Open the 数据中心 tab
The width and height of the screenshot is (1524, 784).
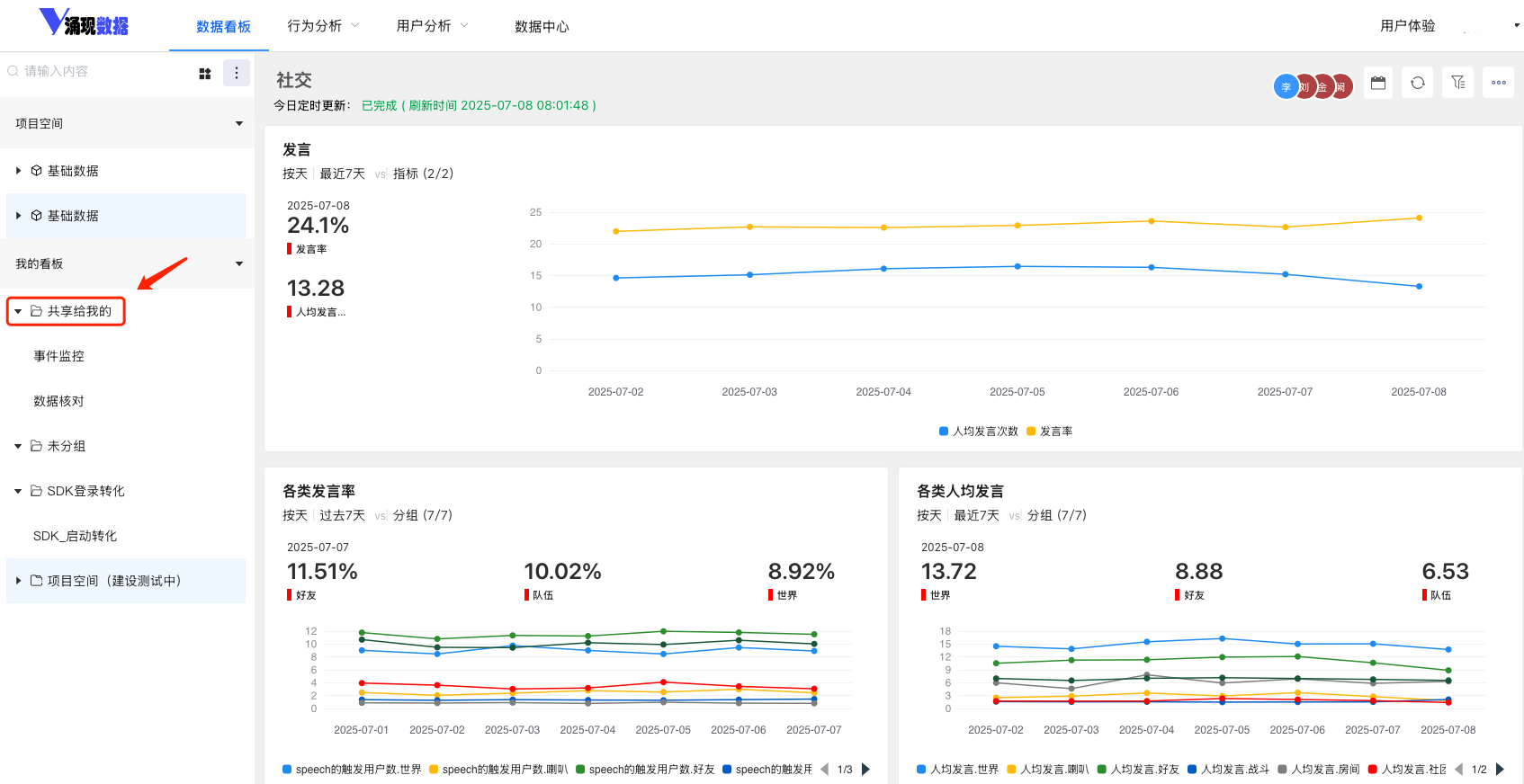tap(542, 27)
